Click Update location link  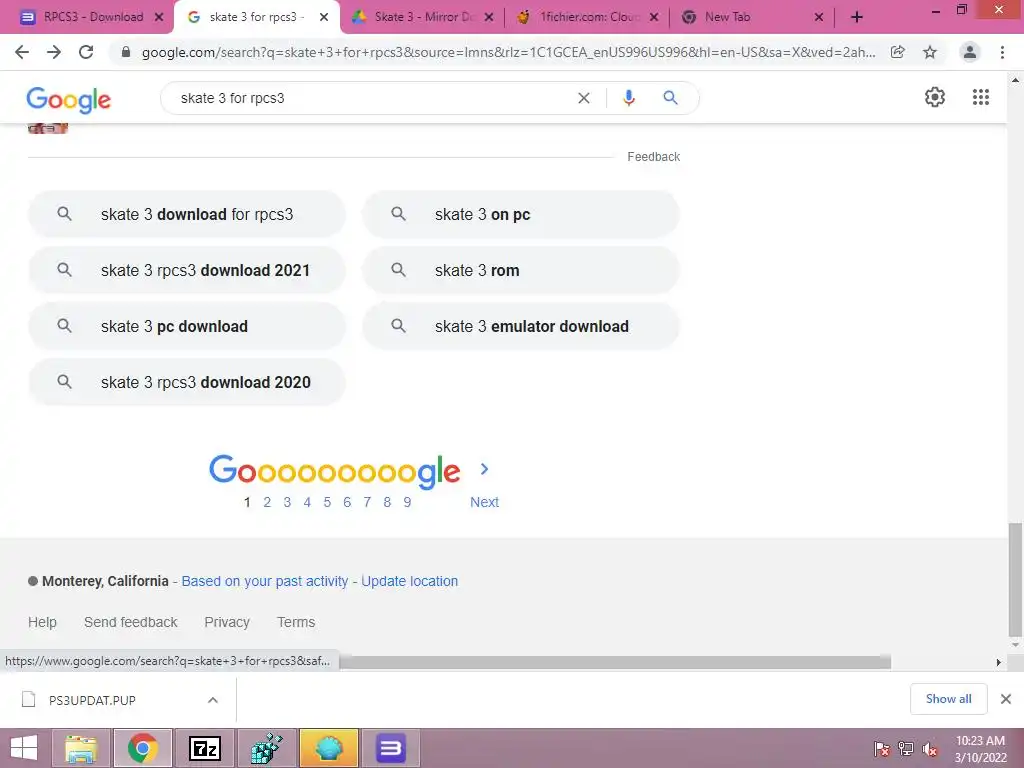pyautogui.click(x=409, y=581)
